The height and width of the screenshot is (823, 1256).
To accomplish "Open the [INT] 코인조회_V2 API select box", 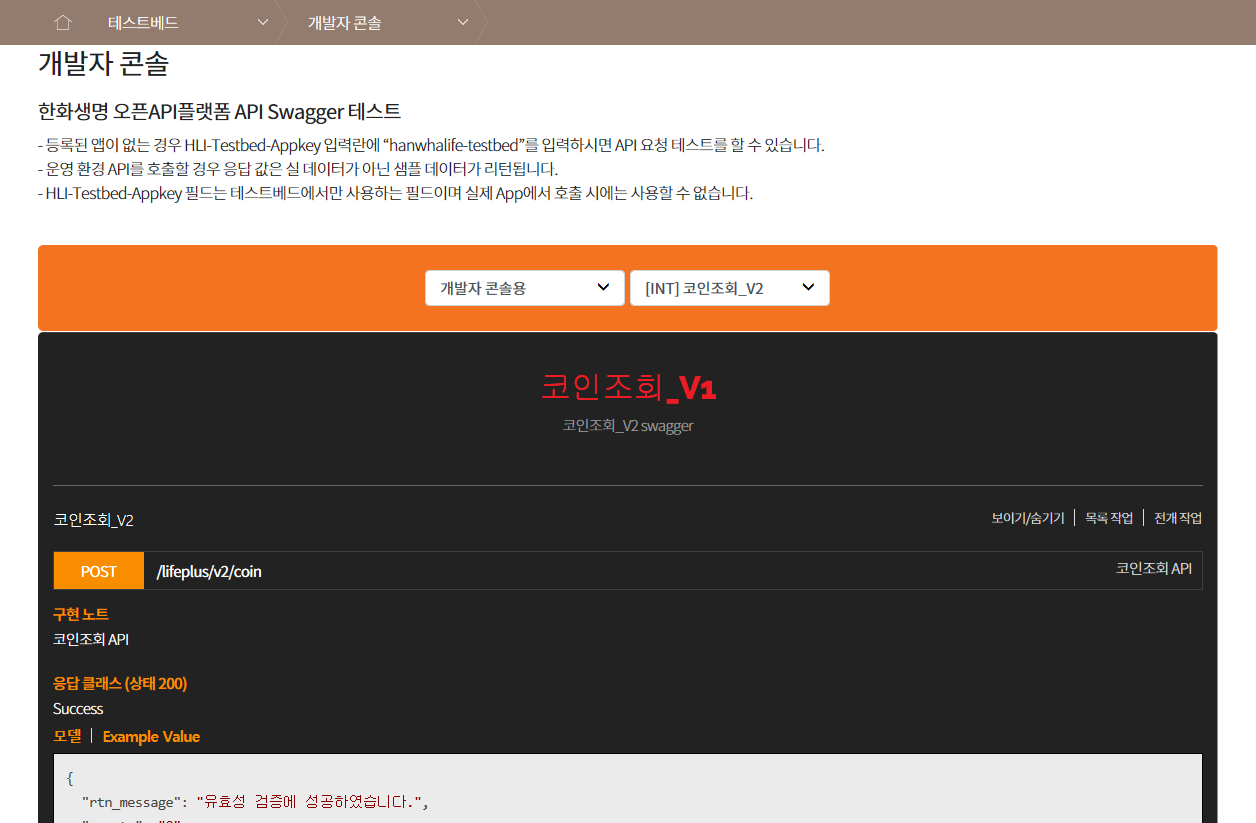I will click(730, 288).
